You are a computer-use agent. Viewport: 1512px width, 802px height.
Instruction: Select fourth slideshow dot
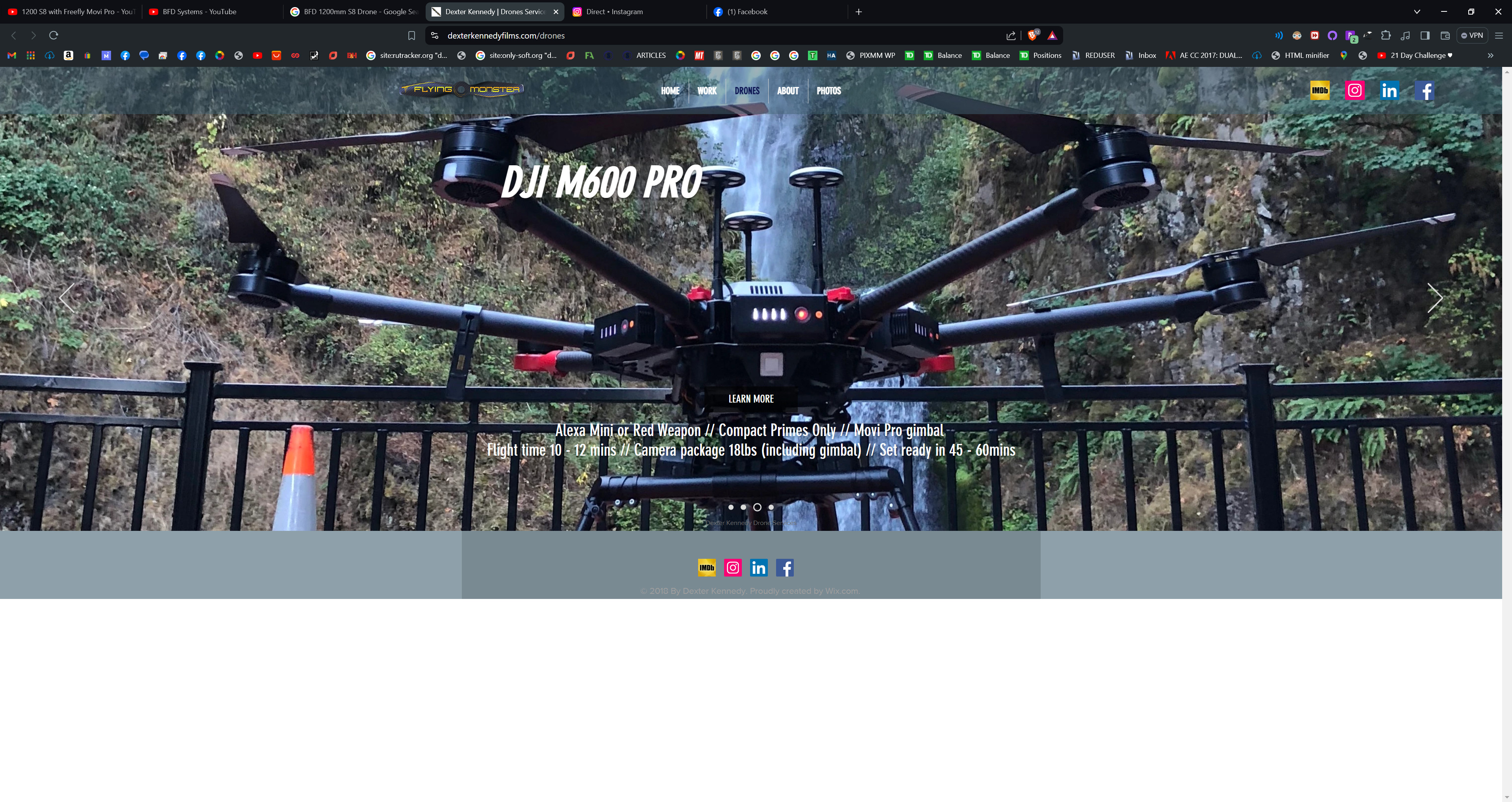click(x=771, y=507)
